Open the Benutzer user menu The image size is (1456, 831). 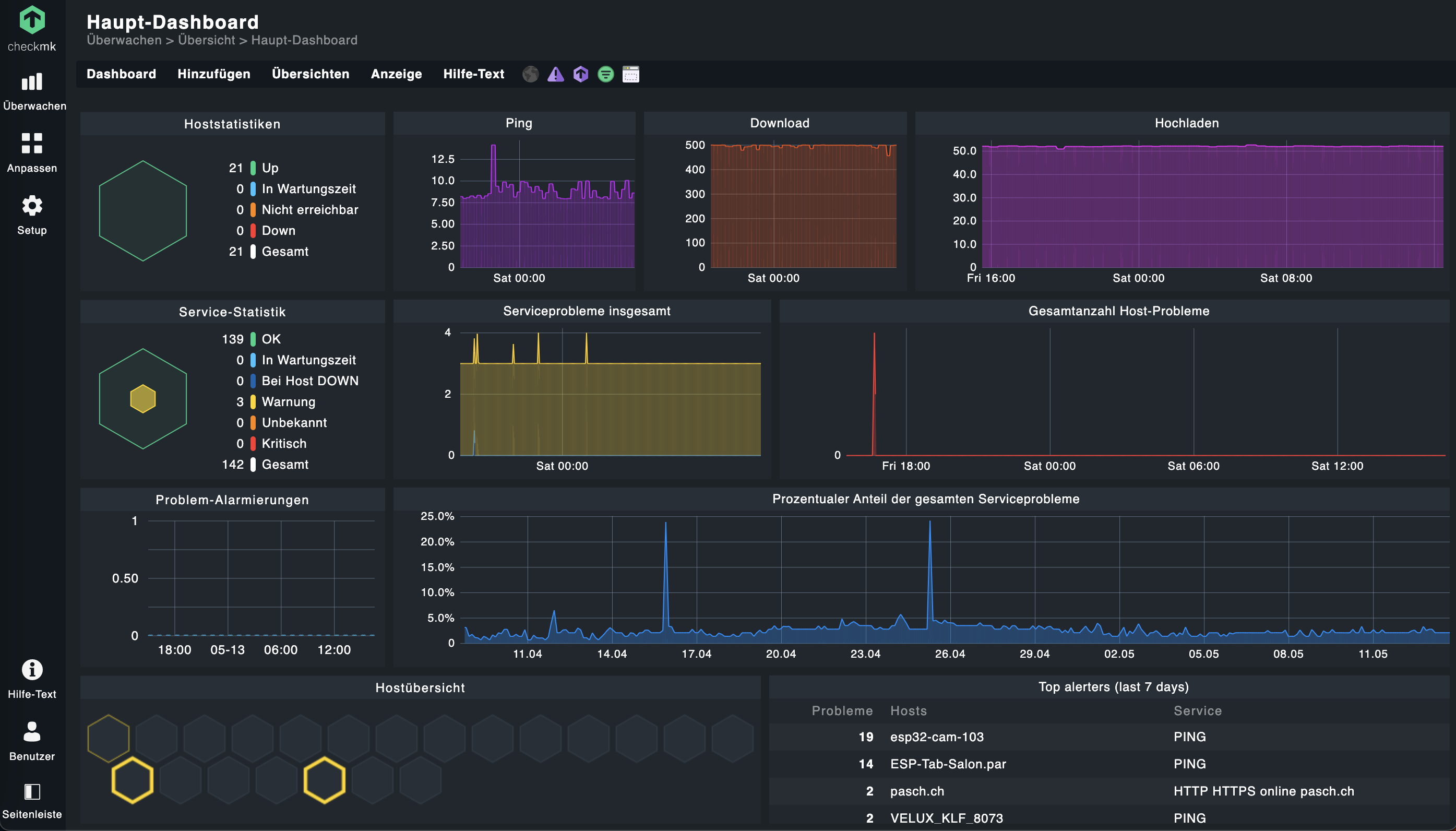pyautogui.click(x=32, y=741)
